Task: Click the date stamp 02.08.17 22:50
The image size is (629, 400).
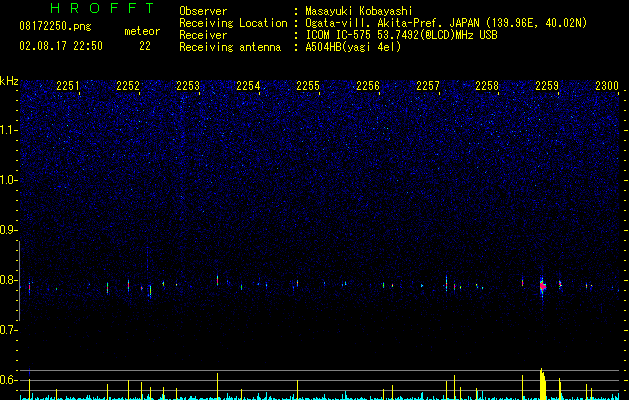Action: pyautogui.click(x=61, y=46)
